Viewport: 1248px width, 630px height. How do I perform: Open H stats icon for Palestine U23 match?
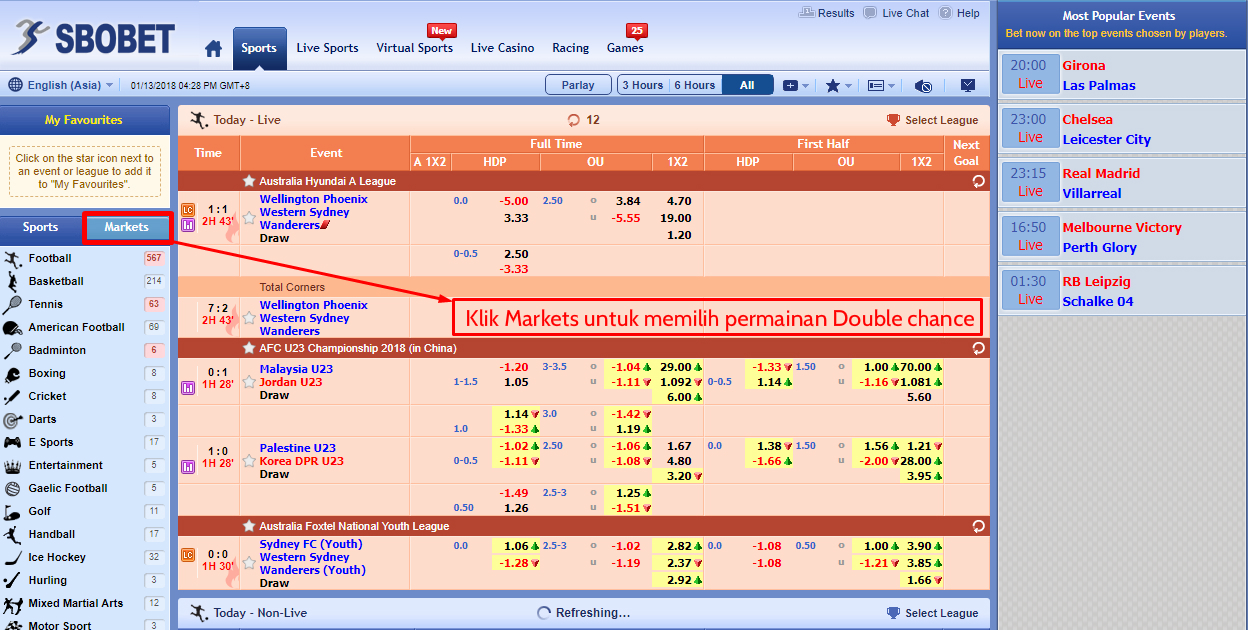[x=188, y=467]
